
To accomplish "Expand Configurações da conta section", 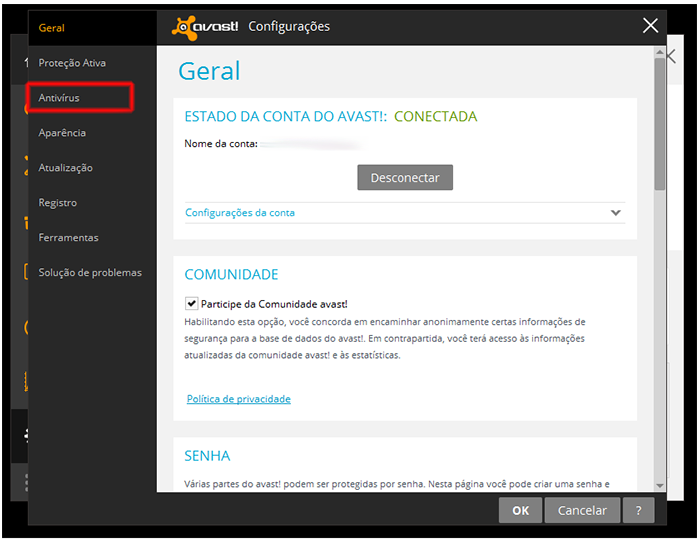I will [x=405, y=213].
